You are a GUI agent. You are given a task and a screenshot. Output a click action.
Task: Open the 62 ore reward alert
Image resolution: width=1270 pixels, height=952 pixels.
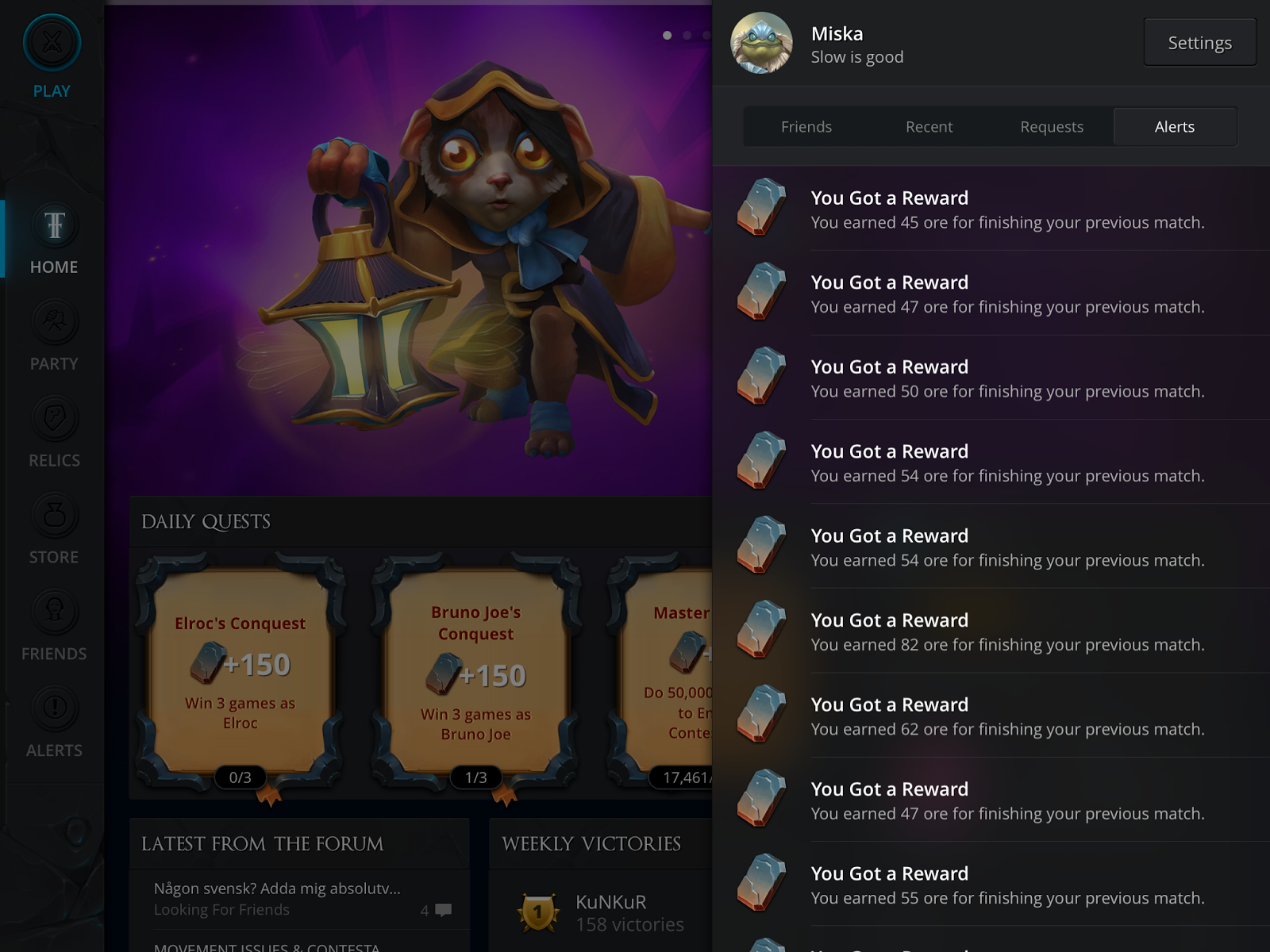(991, 715)
